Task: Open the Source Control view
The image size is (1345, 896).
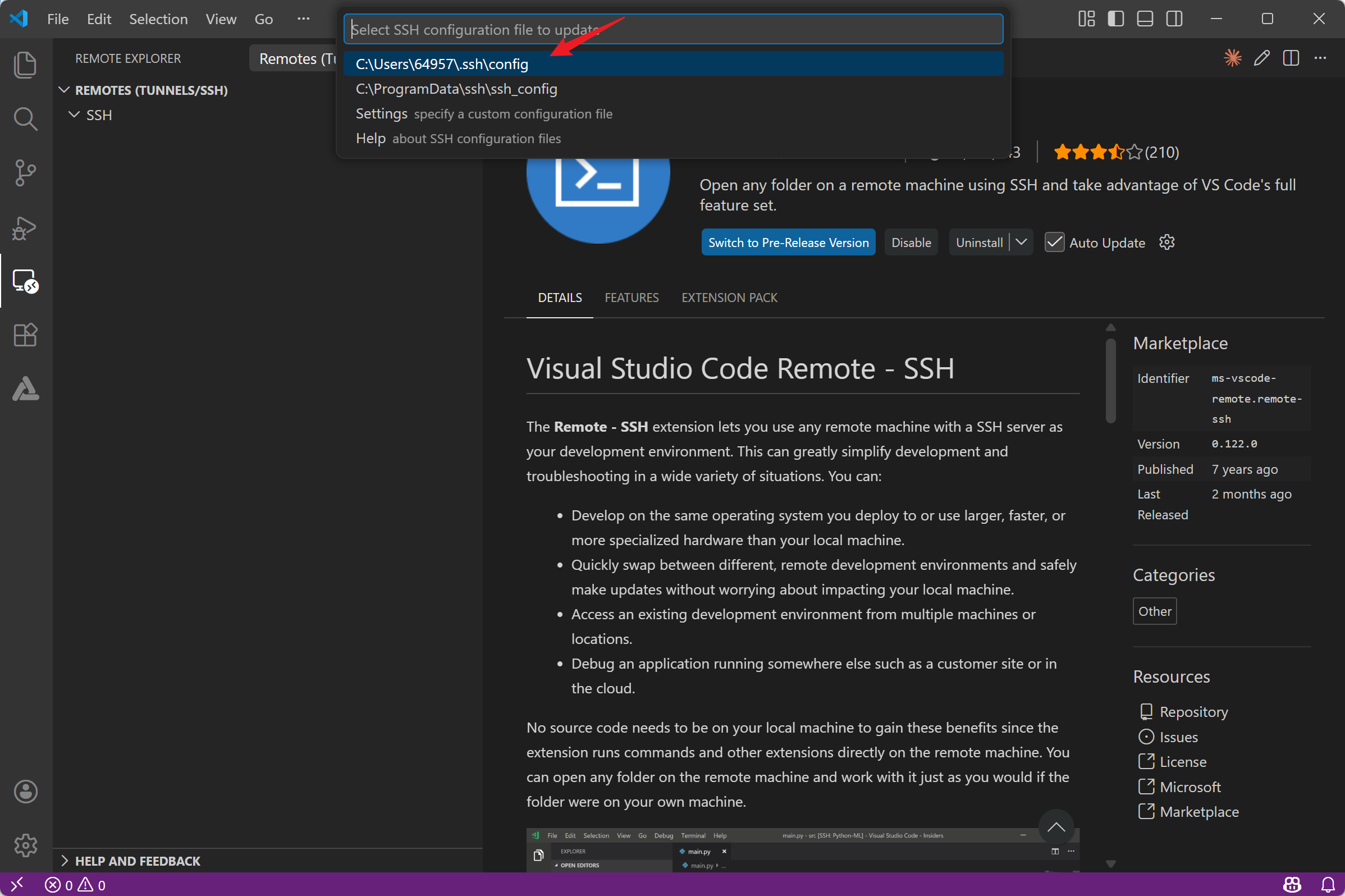Action: (25, 173)
